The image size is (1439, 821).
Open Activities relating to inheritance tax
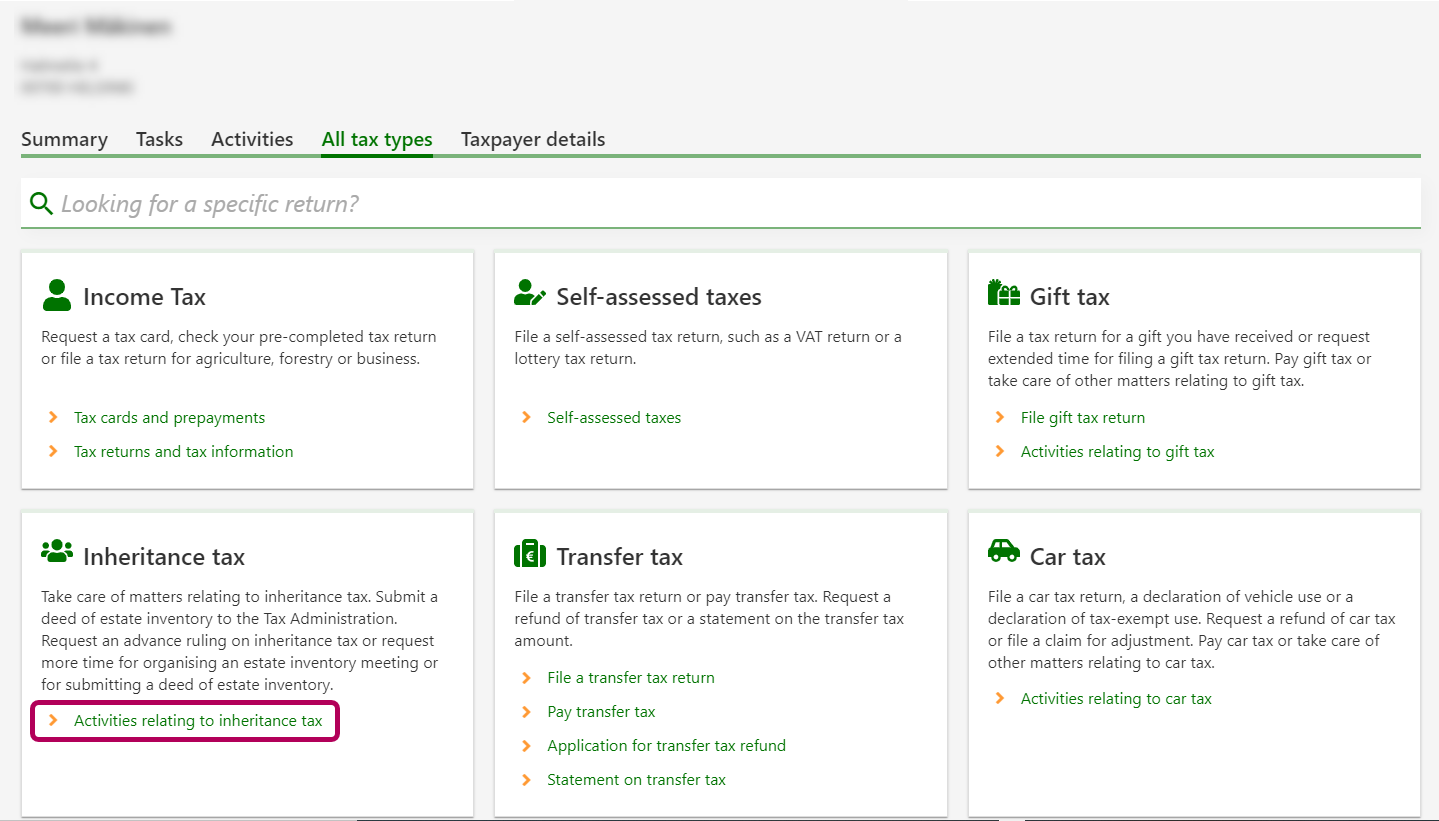click(198, 721)
